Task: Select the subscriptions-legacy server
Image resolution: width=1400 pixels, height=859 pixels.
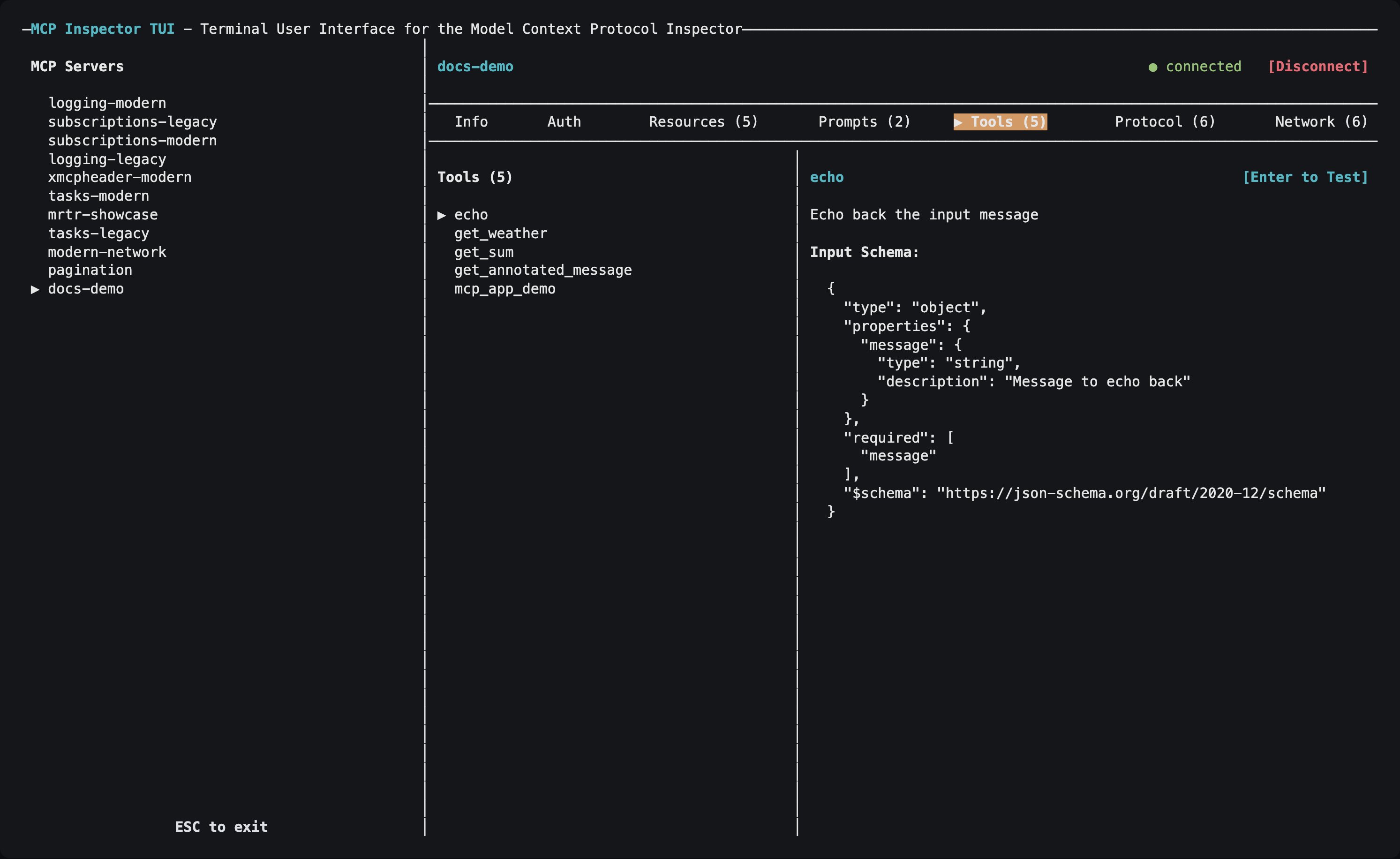Action: pos(132,121)
